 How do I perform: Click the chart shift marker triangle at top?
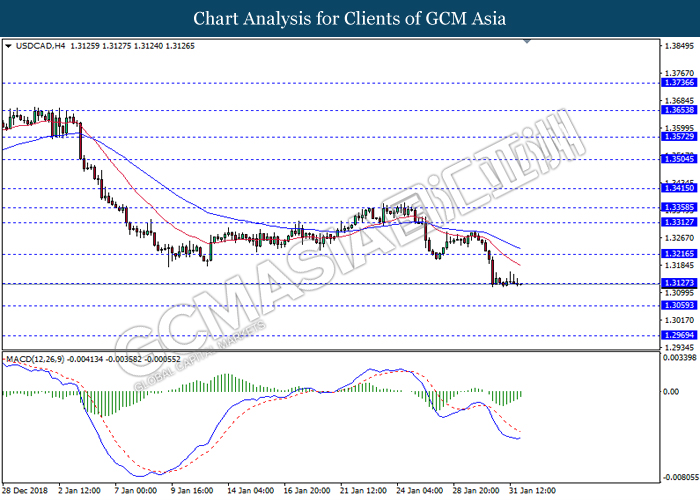(x=527, y=41)
